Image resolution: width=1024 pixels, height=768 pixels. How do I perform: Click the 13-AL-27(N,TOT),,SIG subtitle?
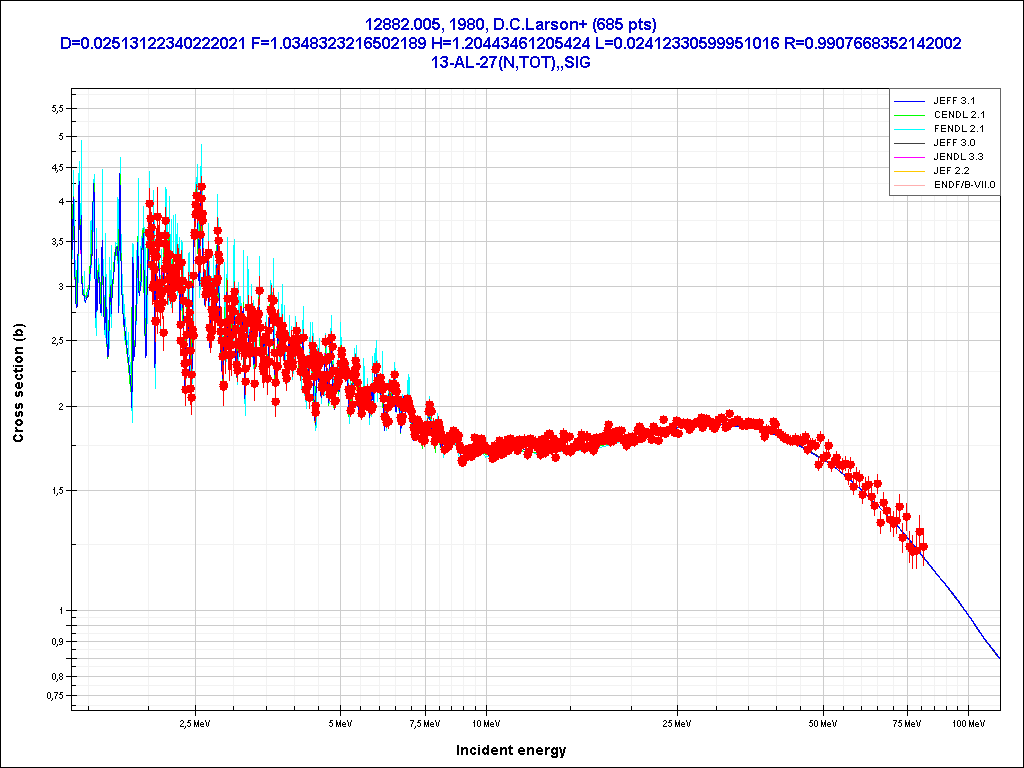(x=512, y=62)
